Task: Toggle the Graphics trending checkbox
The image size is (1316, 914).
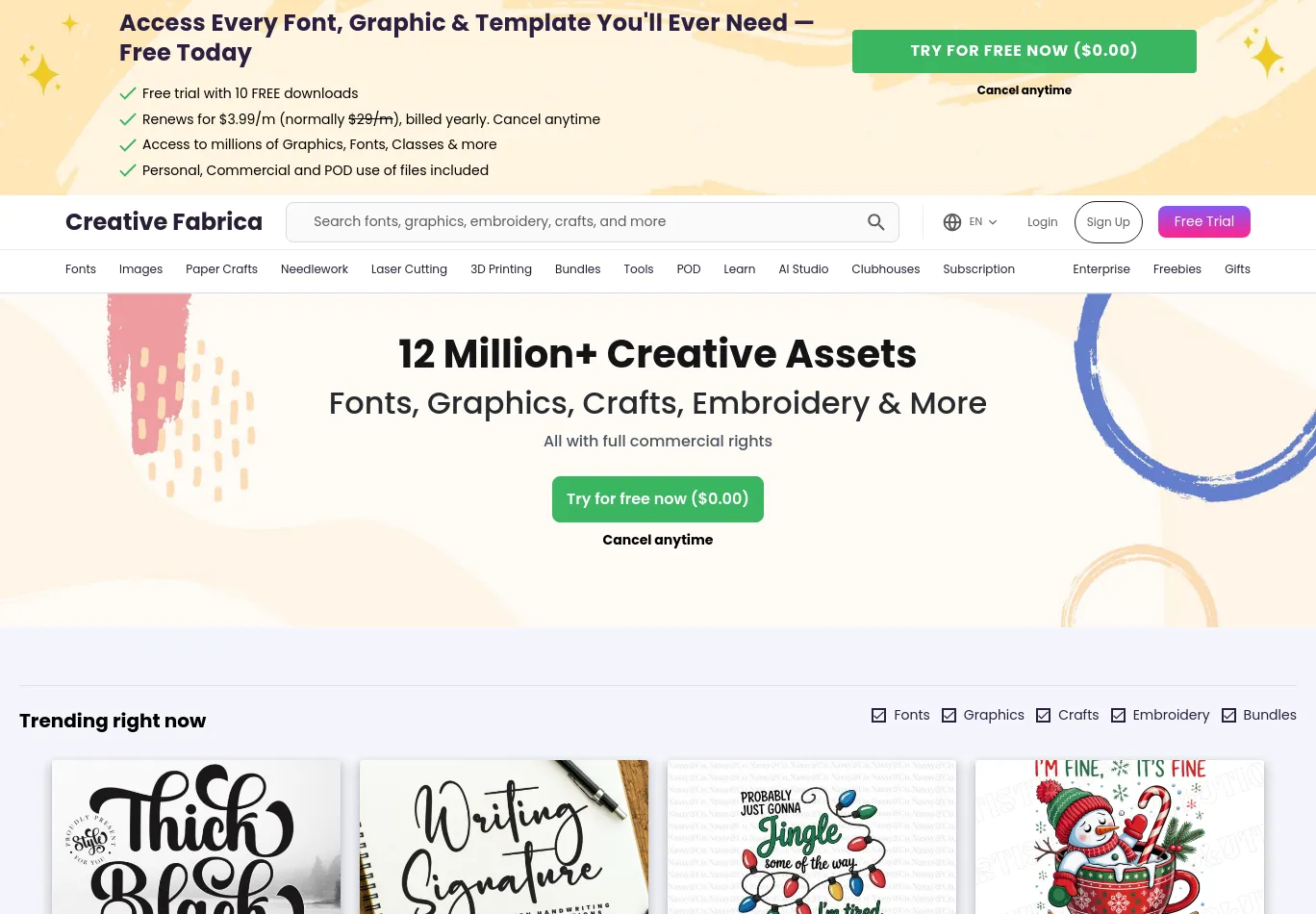Action: pyautogui.click(x=949, y=715)
